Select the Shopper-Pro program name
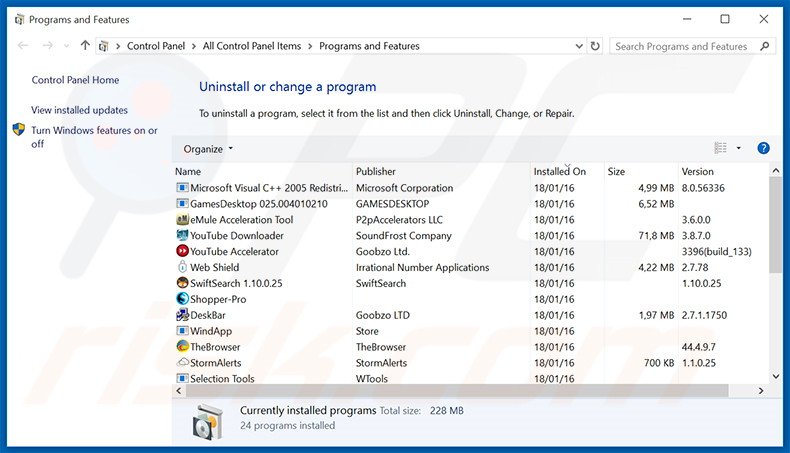 [x=218, y=299]
